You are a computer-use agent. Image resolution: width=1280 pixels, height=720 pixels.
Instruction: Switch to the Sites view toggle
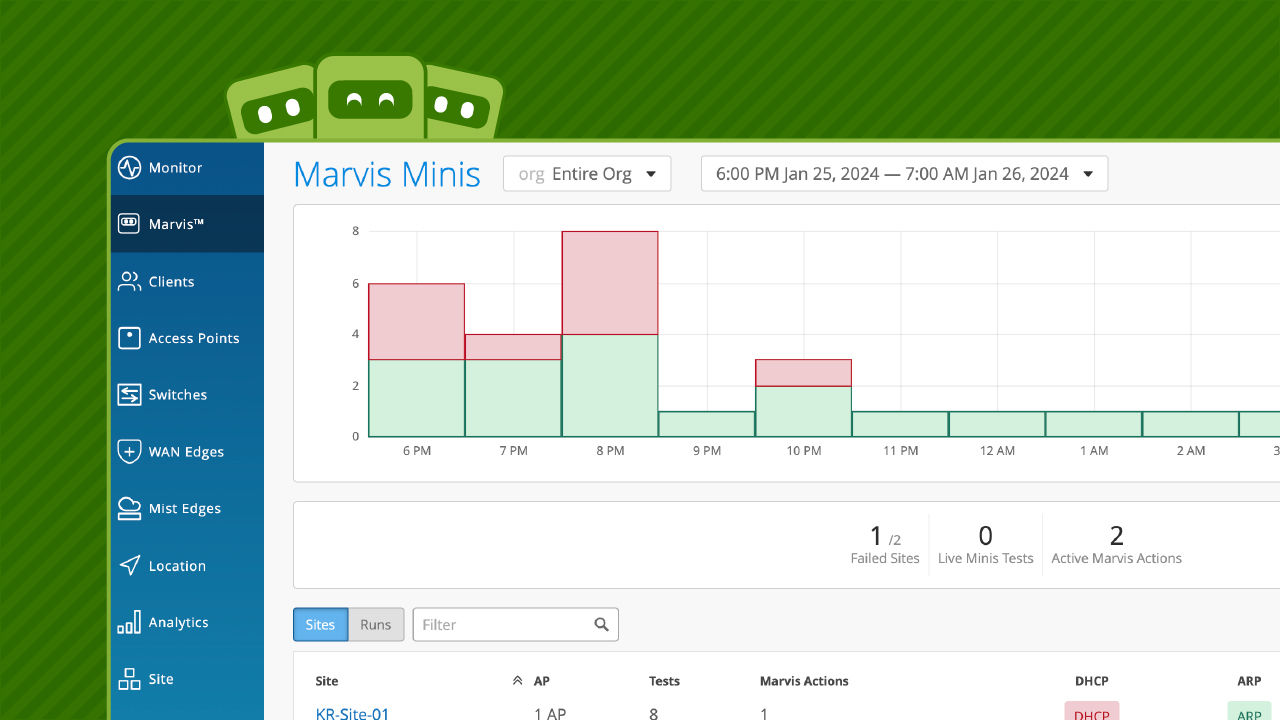320,625
